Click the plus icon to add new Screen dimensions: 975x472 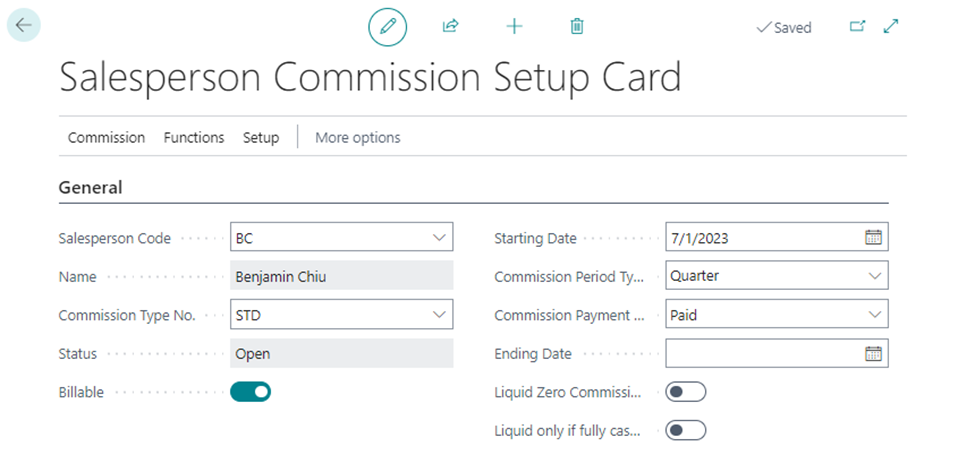click(514, 26)
